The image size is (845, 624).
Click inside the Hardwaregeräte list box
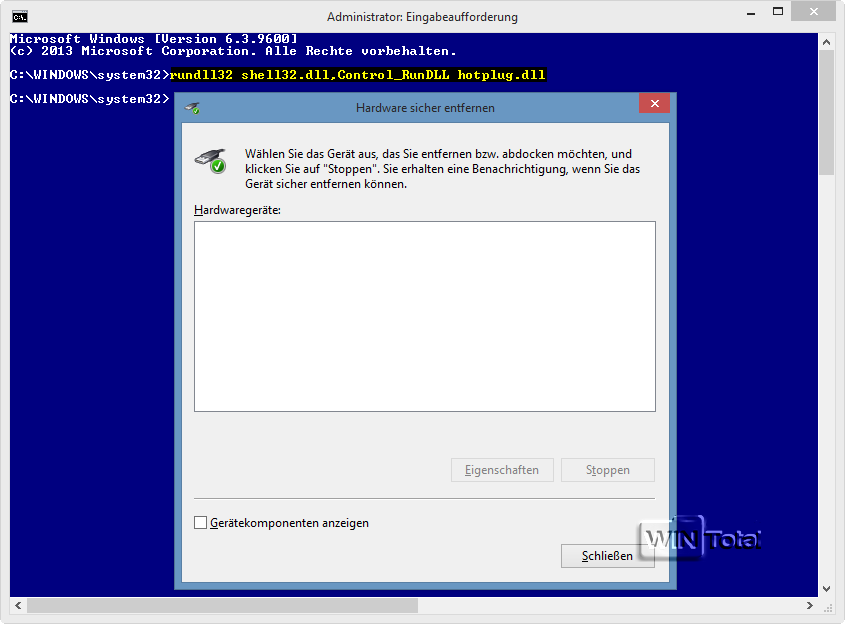(425, 316)
